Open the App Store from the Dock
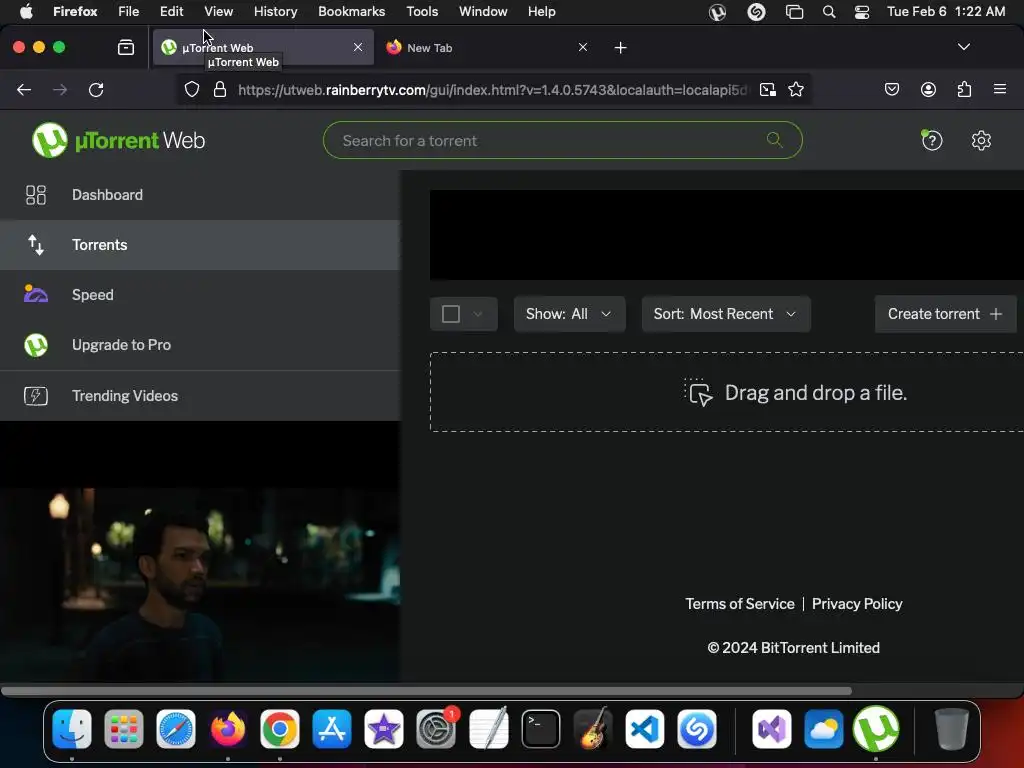Screen dimensions: 1024x768 point(332,729)
